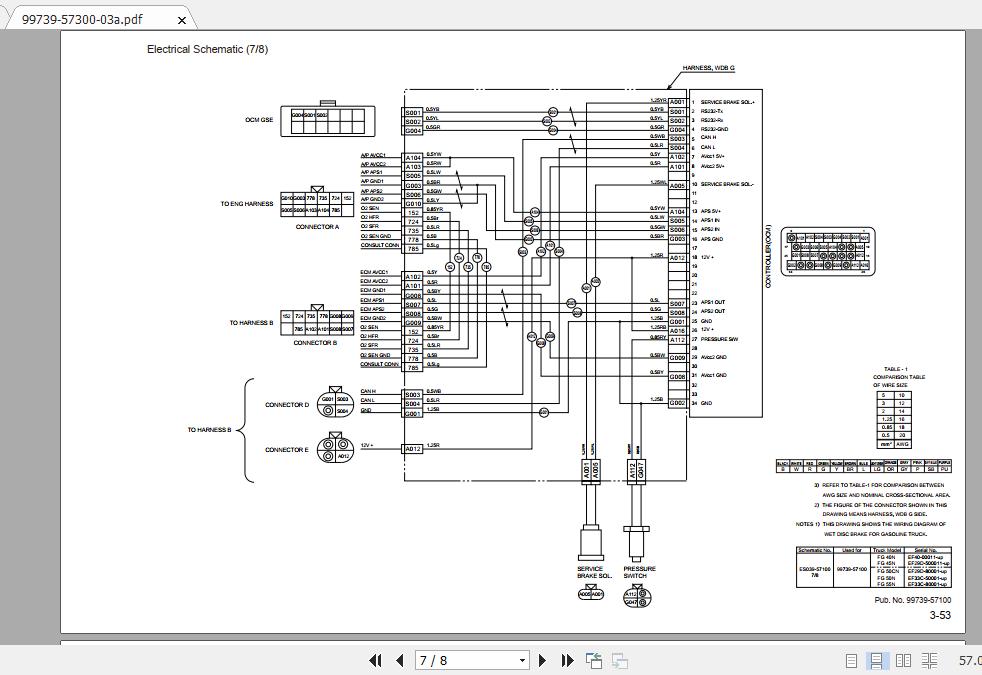Disable the highlighted continuous view mode

[x=877, y=660]
